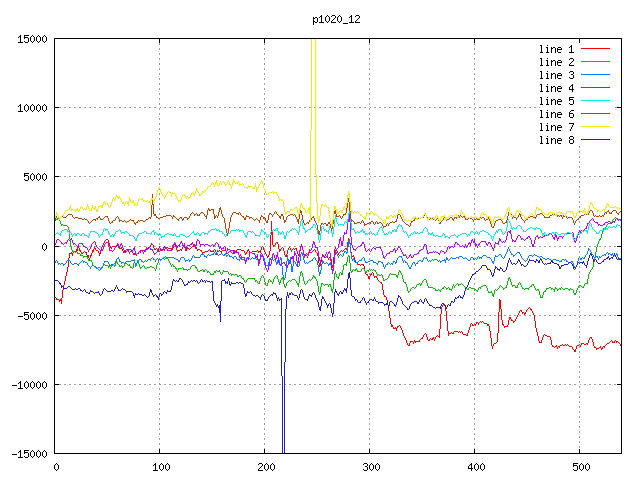Click the 400 x-axis tick label
This screenshot has height=480, width=640.
(475, 466)
